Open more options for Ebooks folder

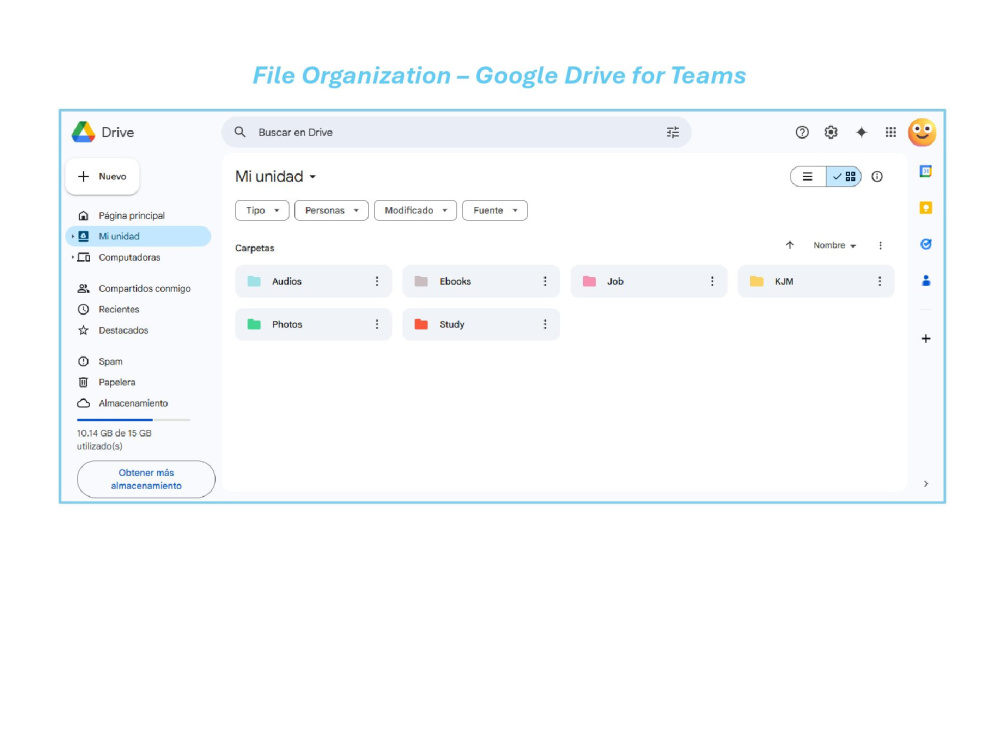pos(545,281)
